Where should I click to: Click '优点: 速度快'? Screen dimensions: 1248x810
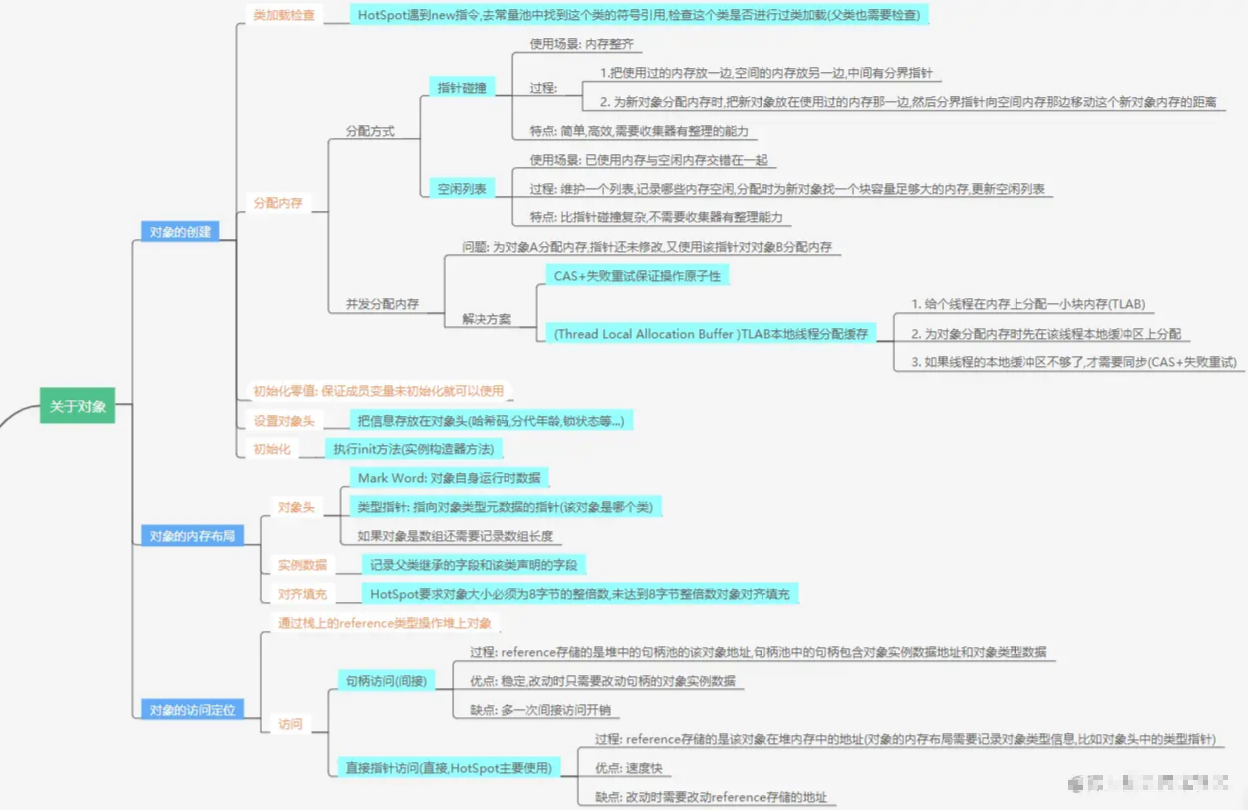[627, 768]
